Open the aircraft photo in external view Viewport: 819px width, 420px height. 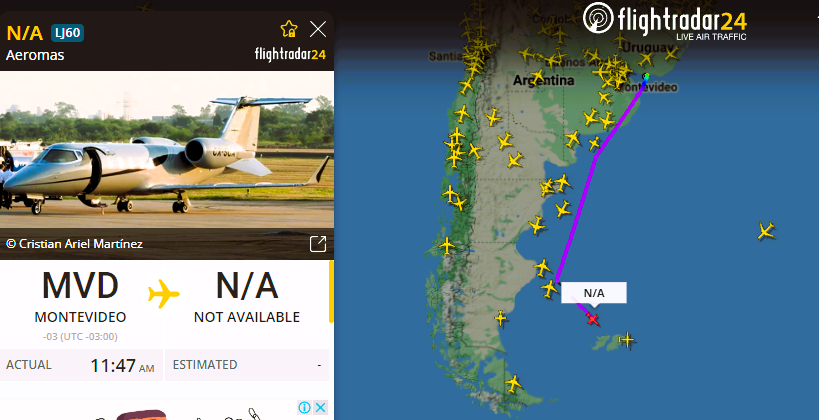pyautogui.click(x=318, y=244)
